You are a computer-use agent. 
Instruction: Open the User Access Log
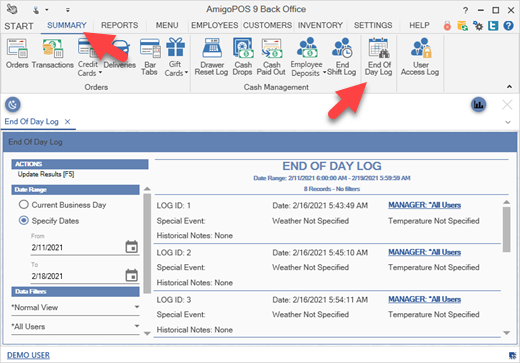coord(420,57)
